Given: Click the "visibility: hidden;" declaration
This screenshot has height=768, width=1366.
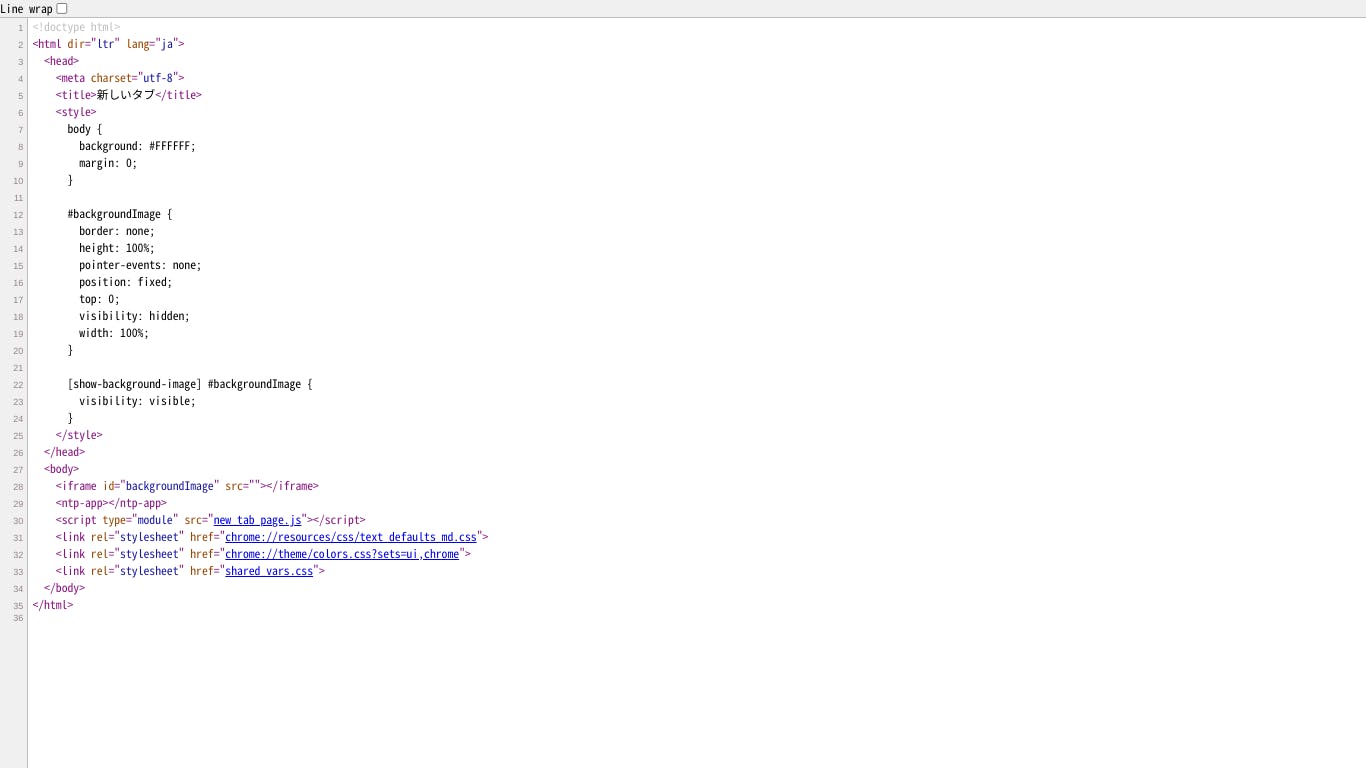Looking at the screenshot, I should 134,316.
